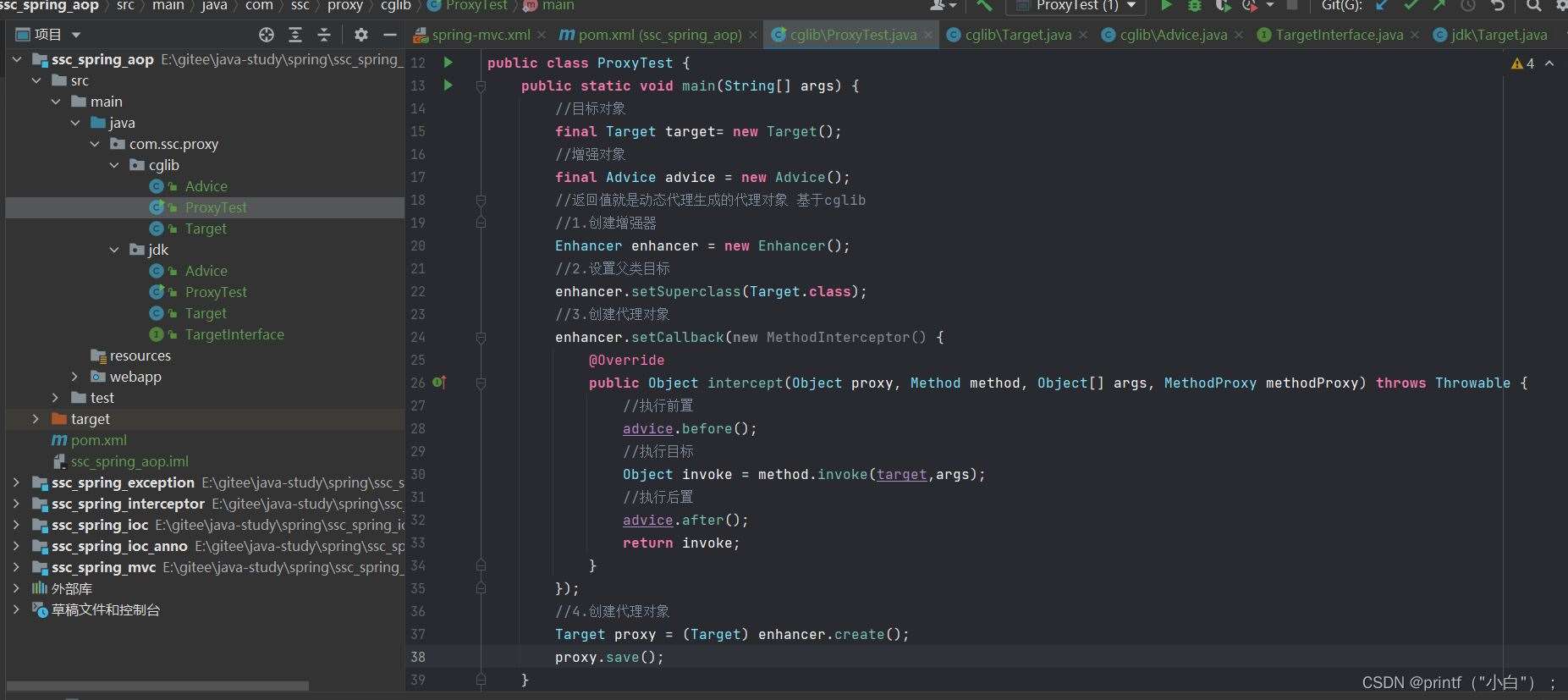Click the Git rollback arrow icon
Viewport: 1568px width, 700px height.
1497,6
